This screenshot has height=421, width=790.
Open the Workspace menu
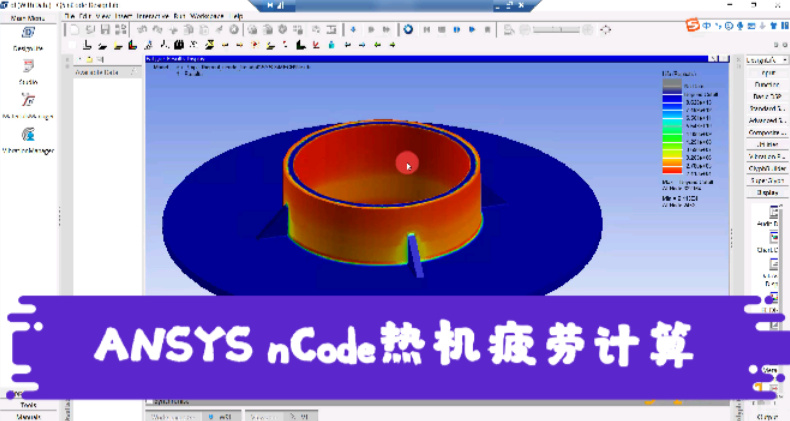coord(207,16)
